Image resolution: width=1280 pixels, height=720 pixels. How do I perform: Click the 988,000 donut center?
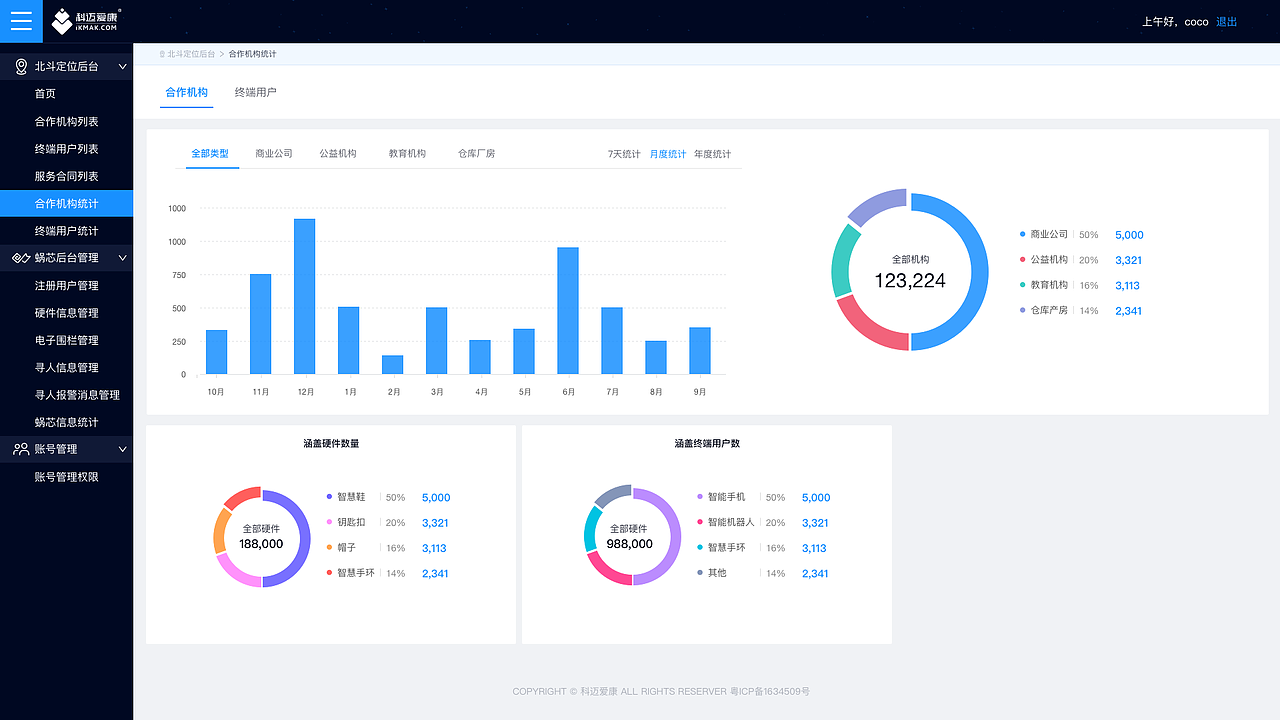click(x=630, y=537)
